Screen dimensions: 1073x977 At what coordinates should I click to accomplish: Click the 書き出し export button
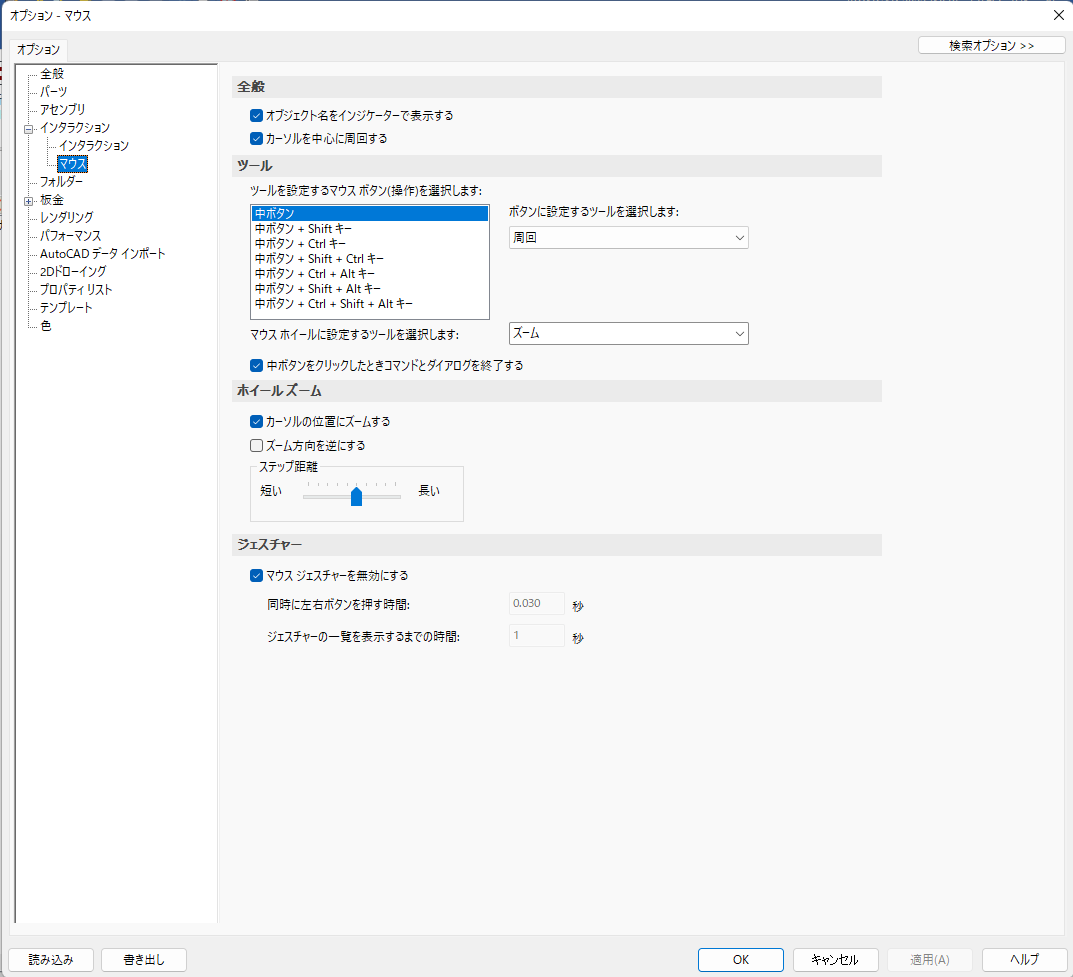143,960
